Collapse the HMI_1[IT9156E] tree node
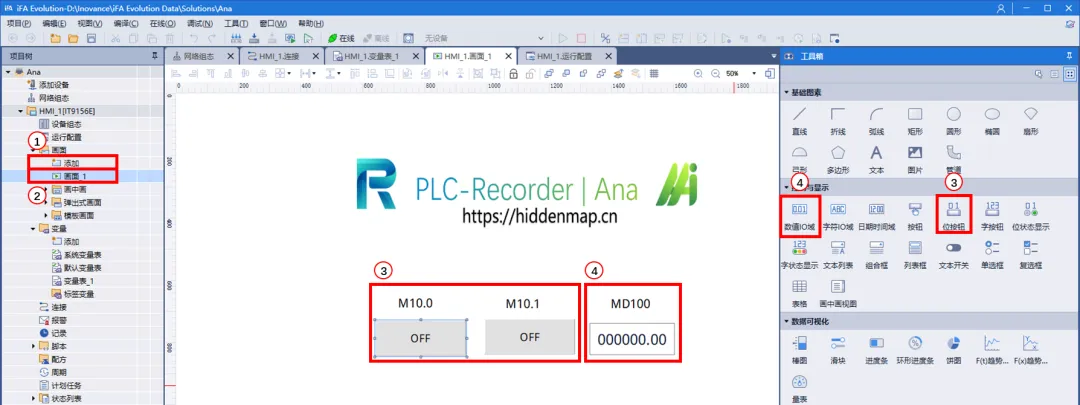 21,111
